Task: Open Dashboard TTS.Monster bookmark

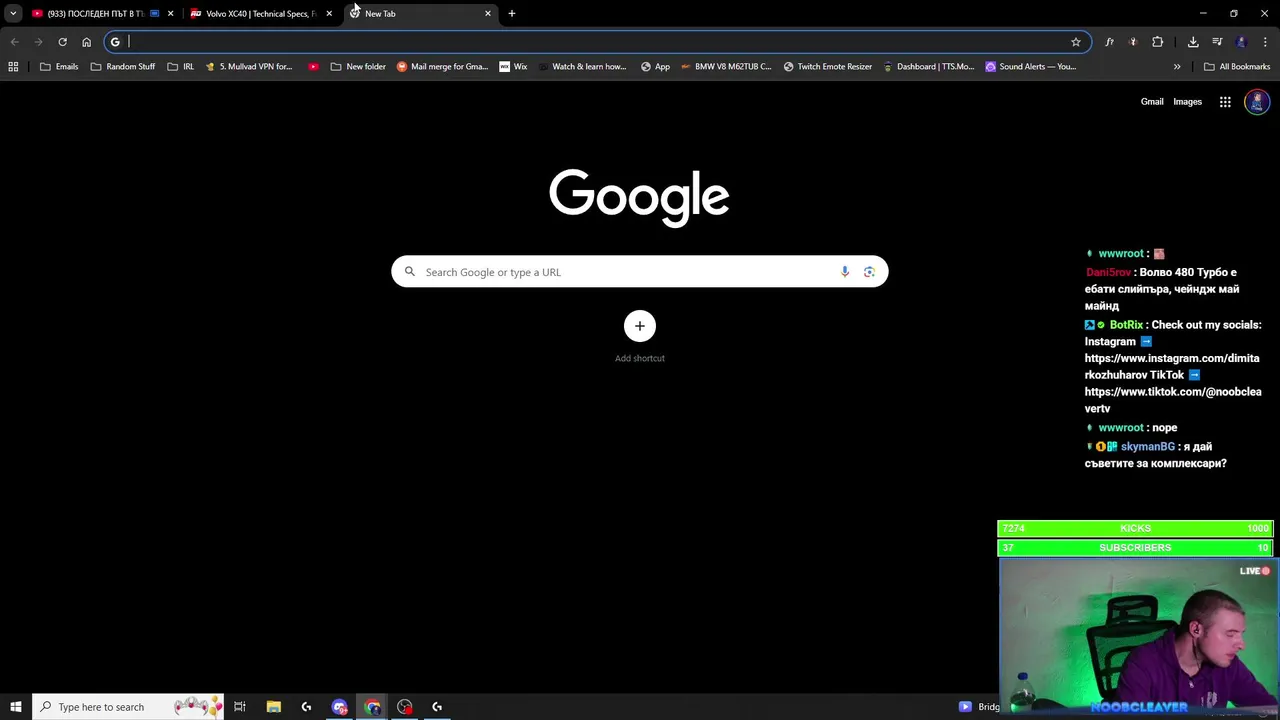Action: point(928,67)
